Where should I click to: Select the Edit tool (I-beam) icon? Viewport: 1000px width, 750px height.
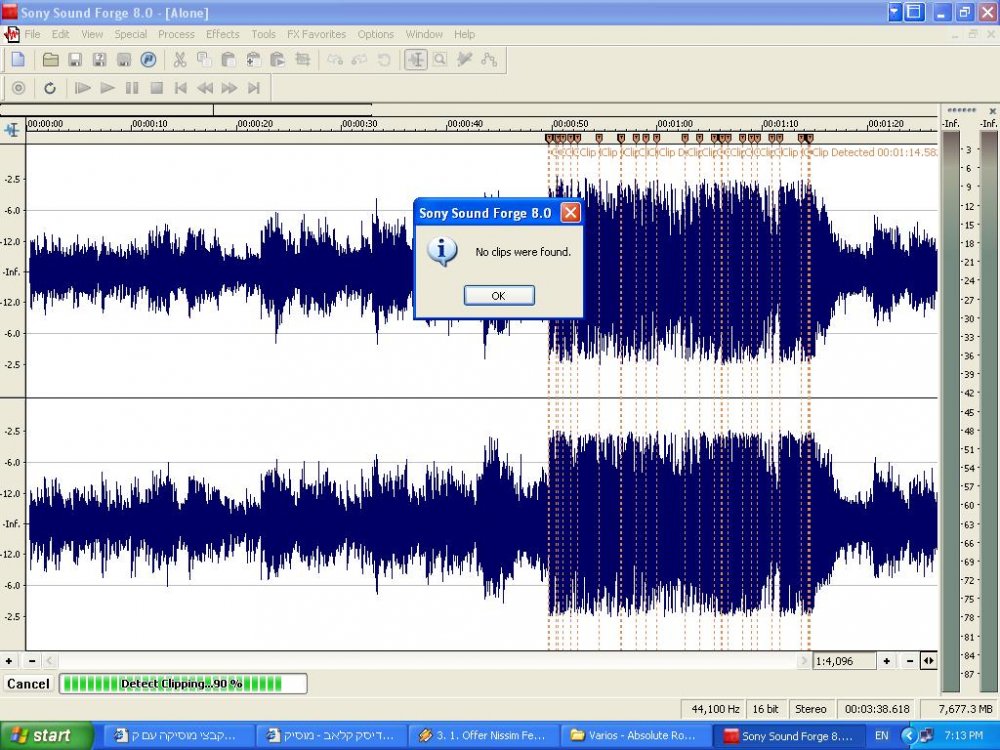(x=416, y=60)
